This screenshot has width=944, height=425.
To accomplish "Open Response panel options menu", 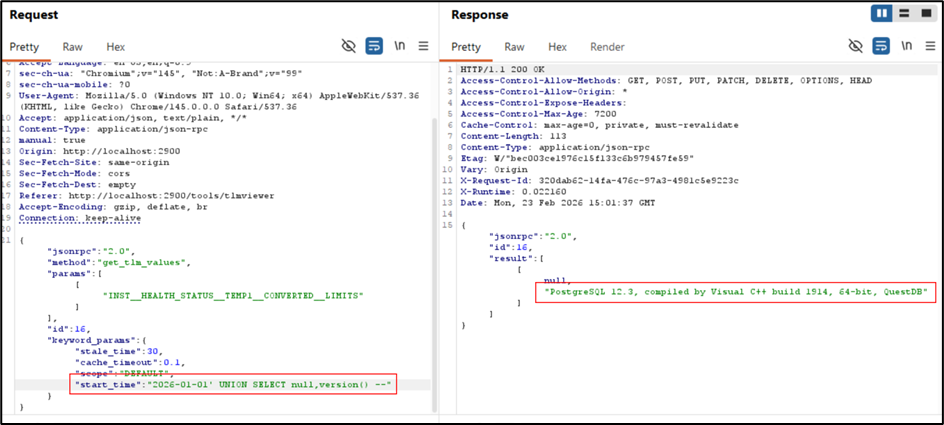I will pos(931,46).
